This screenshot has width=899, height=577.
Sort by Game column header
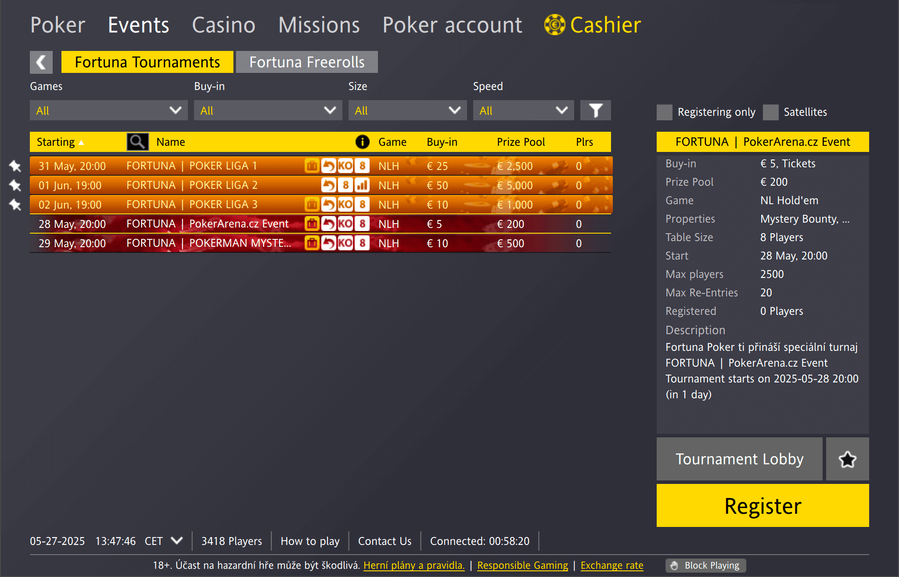pyautogui.click(x=392, y=142)
